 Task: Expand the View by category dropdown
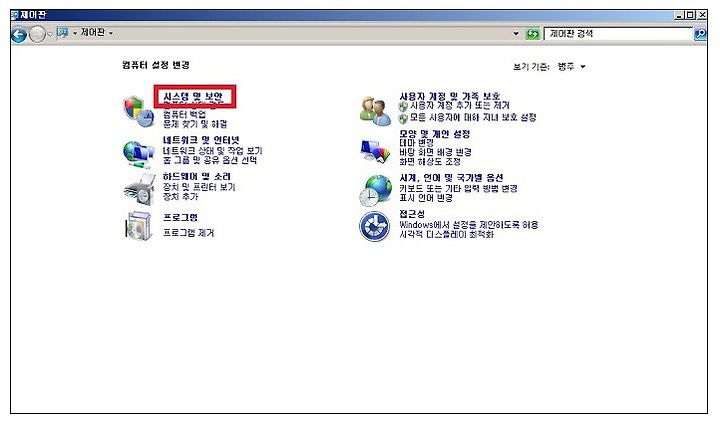tap(572, 67)
